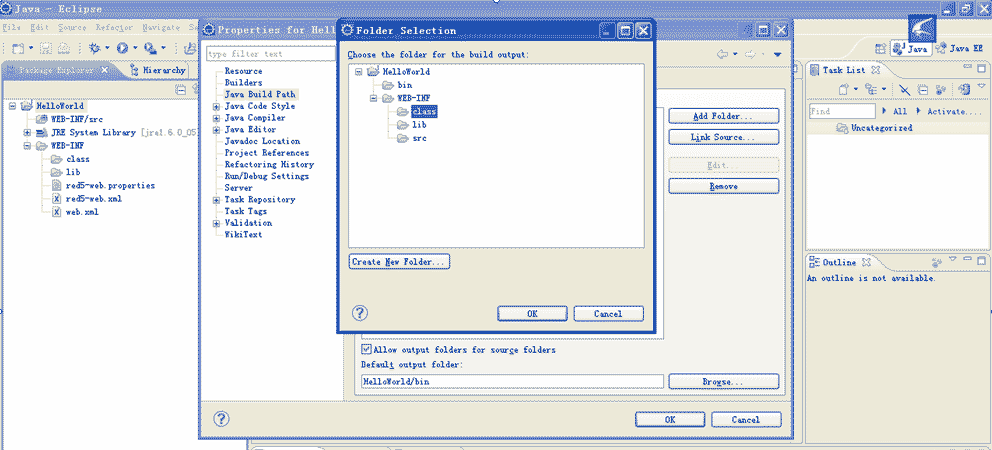This screenshot has width=992, height=450.
Task: Select the src folder in Folder Selection
Action: point(412,138)
